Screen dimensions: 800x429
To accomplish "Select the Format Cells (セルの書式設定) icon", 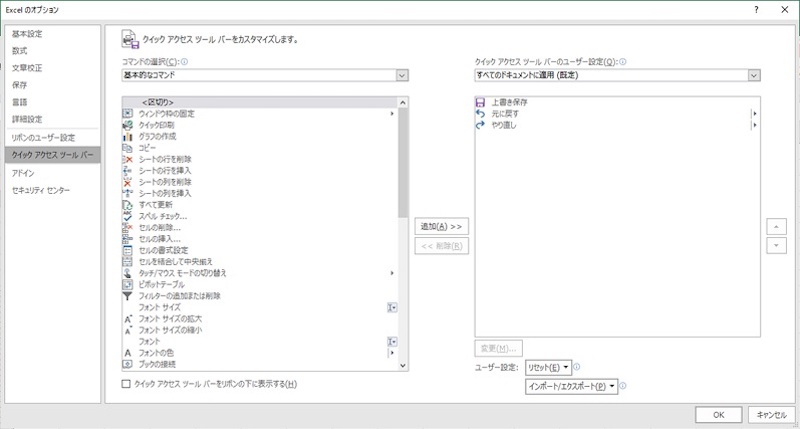I will tap(128, 250).
